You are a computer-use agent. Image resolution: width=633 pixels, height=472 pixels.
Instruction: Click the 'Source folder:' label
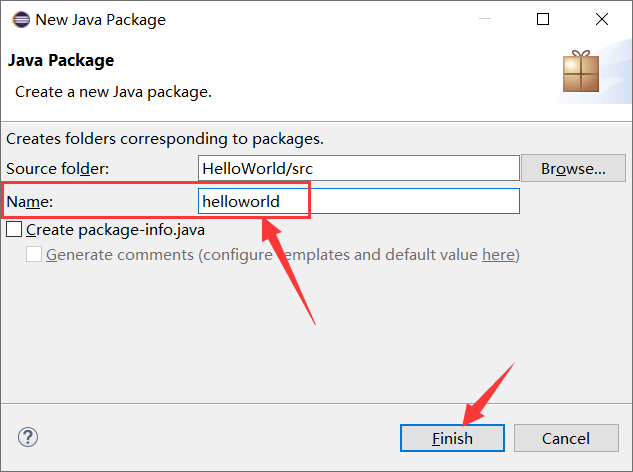tap(57, 168)
